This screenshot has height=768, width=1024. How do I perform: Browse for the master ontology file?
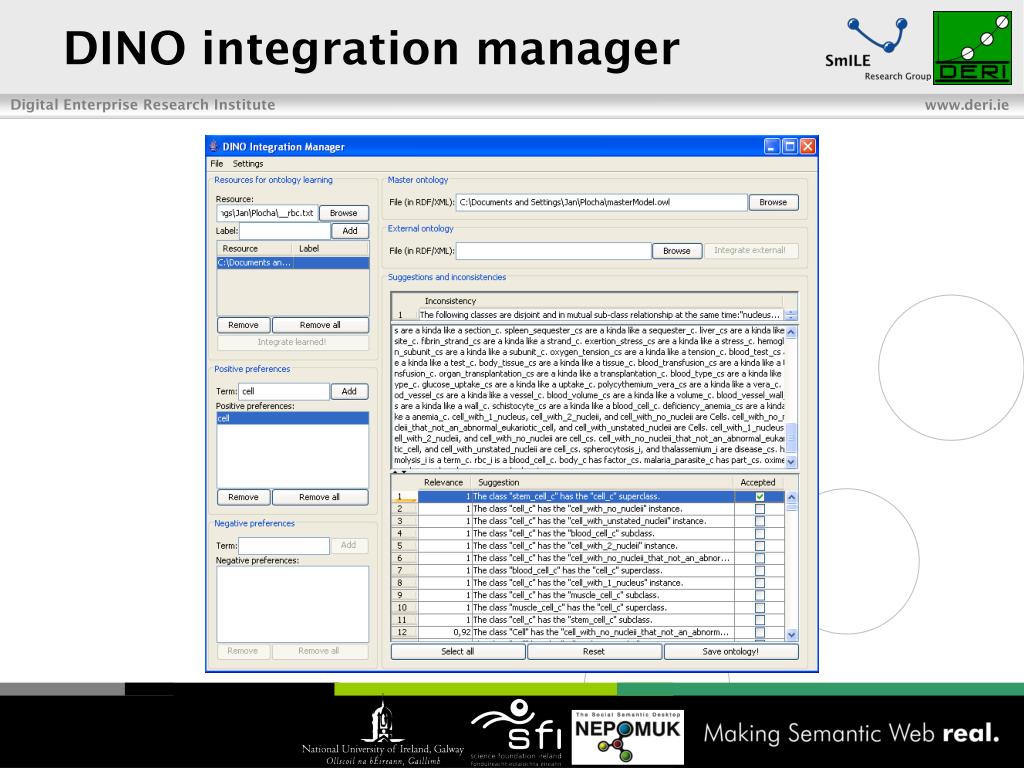tap(773, 202)
